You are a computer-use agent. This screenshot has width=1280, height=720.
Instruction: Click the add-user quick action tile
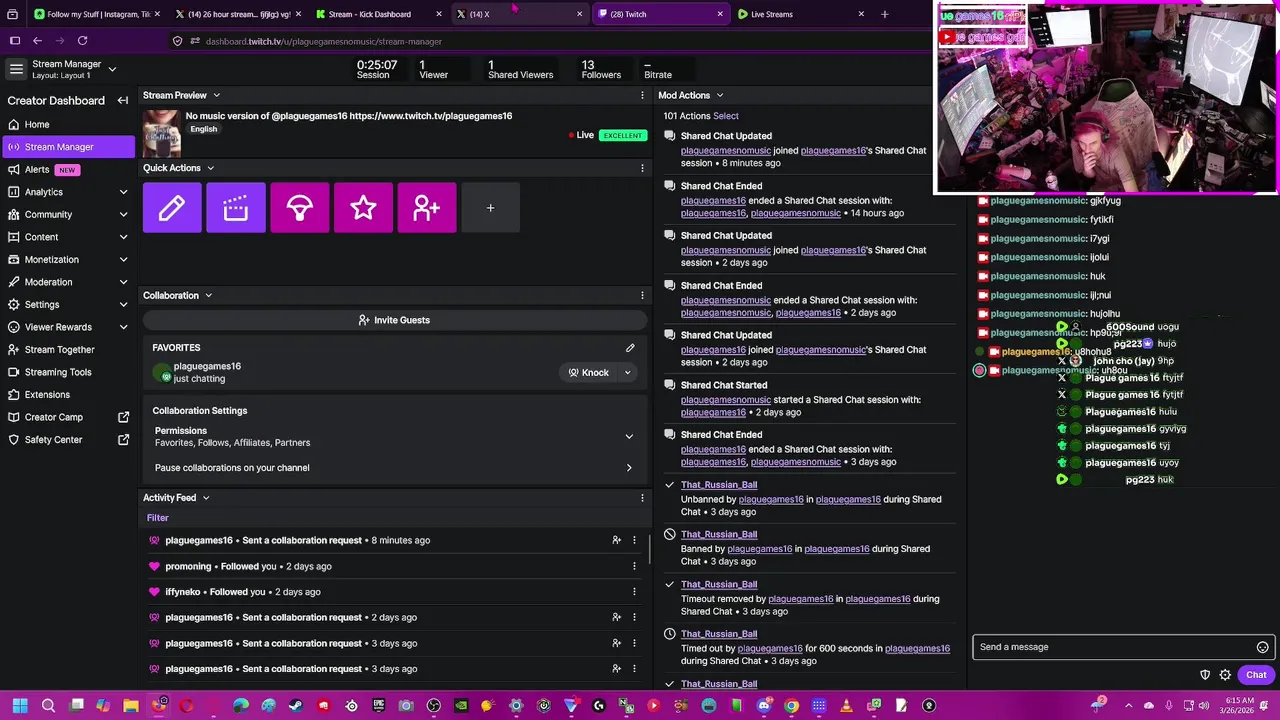427,208
